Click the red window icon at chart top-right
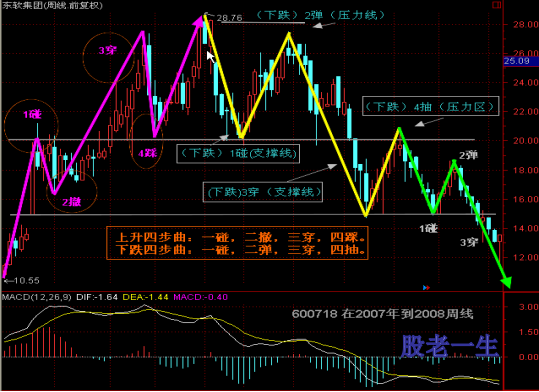 pyautogui.click(x=496, y=4)
